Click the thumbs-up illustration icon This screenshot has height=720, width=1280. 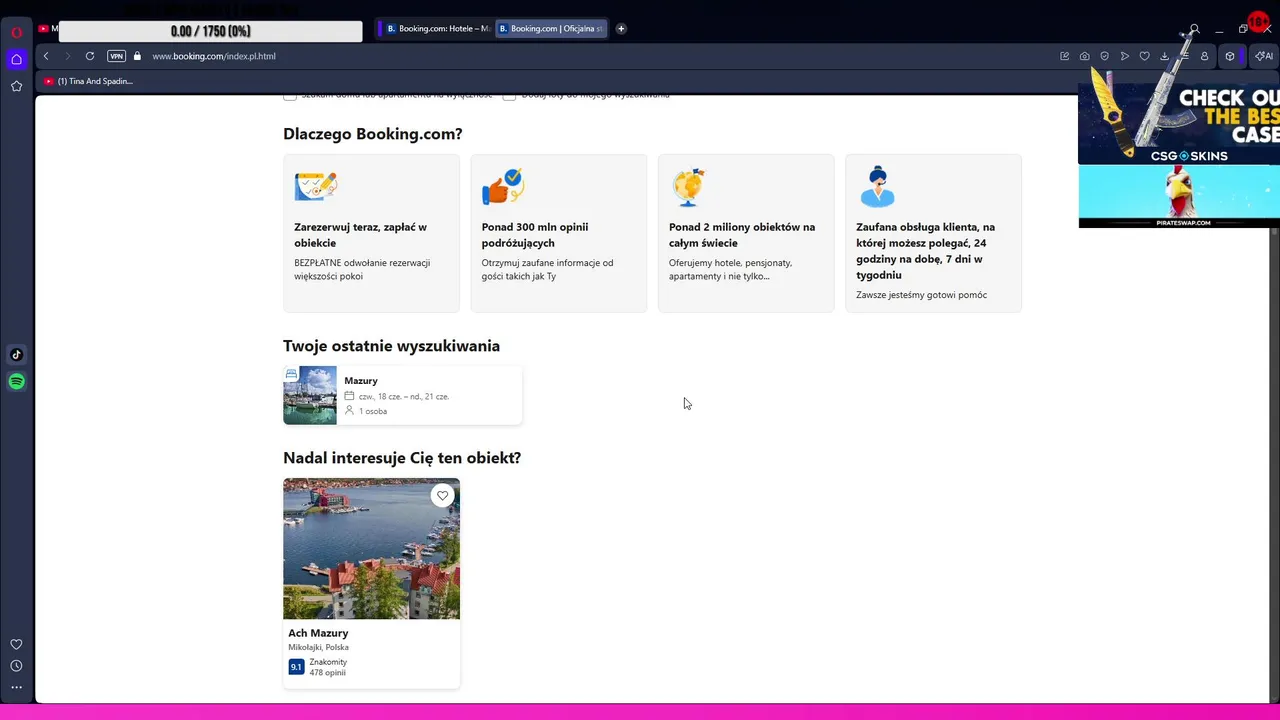pos(503,186)
